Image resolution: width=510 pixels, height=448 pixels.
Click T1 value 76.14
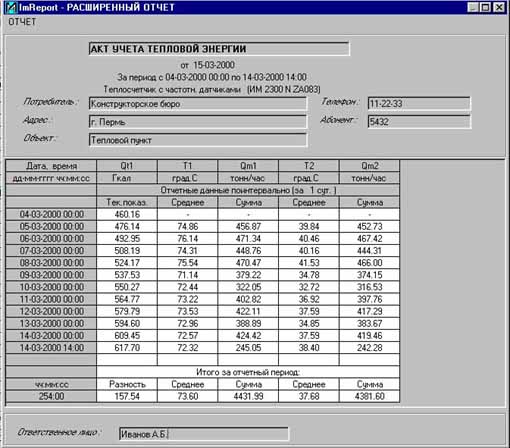coord(187,239)
